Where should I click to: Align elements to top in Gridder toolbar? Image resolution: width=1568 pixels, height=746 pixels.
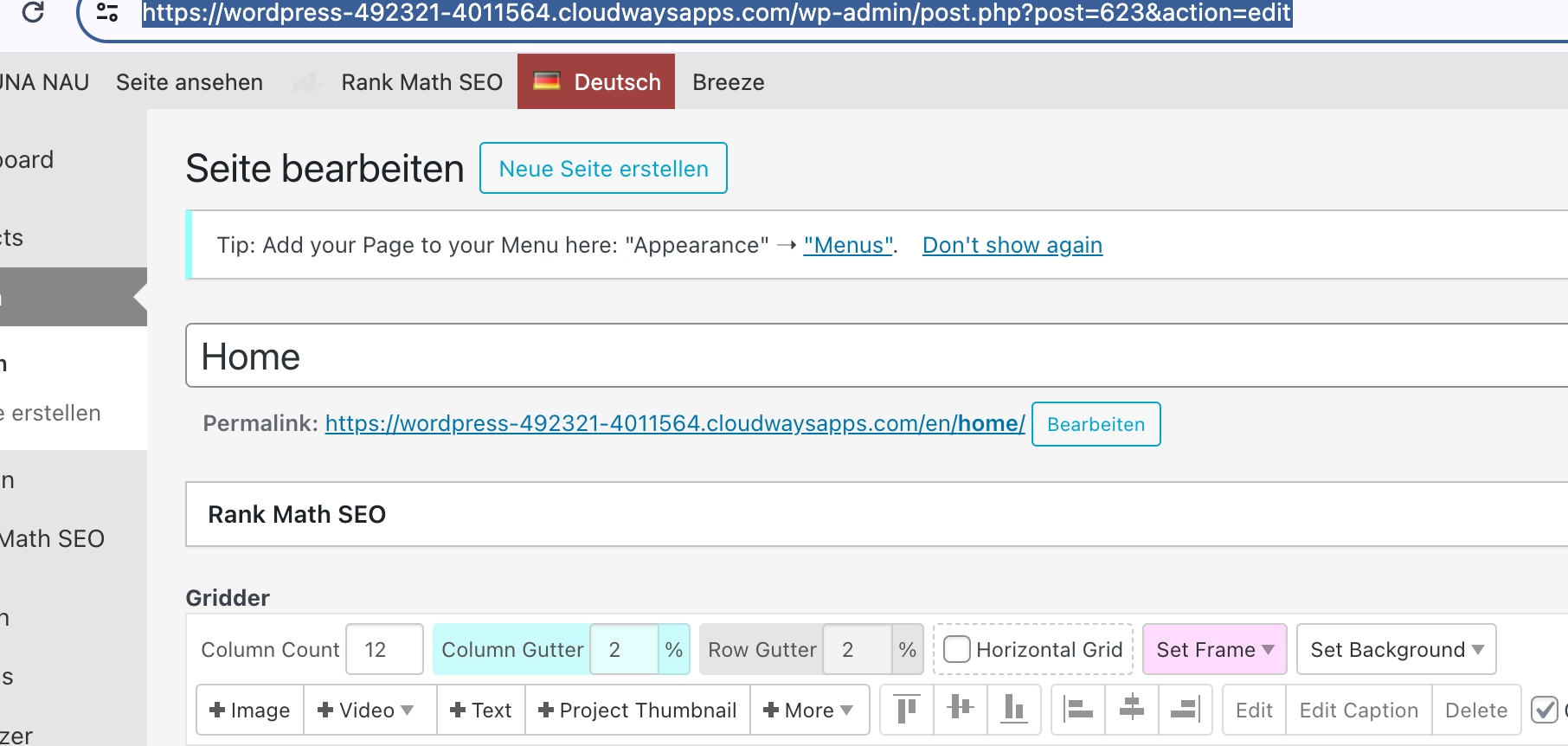(x=907, y=710)
